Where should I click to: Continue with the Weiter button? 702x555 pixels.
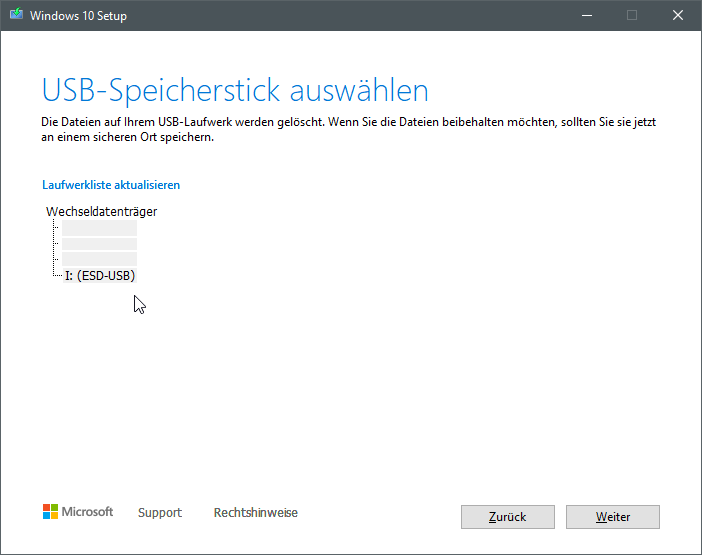(612, 517)
